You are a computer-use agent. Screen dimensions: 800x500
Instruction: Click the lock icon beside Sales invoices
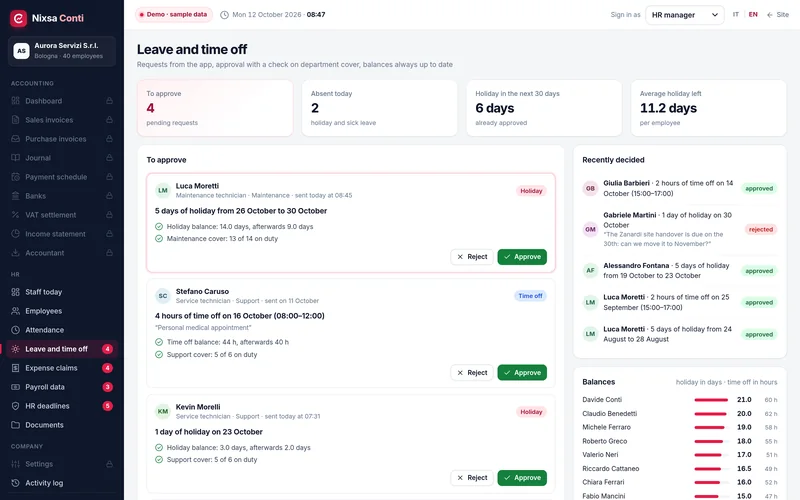[x=109, y=120]
